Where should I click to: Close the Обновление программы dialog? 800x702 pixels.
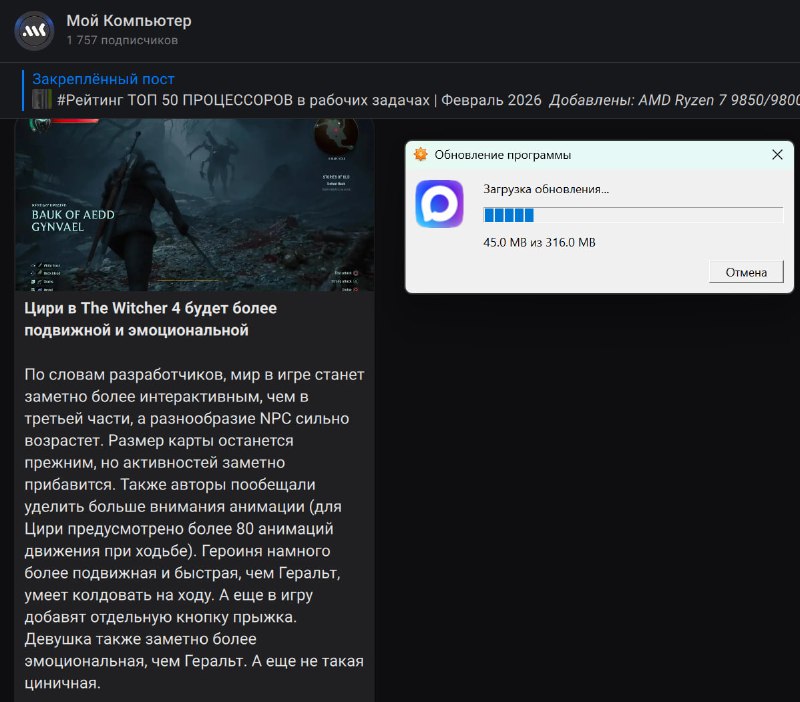pos(777,155)
